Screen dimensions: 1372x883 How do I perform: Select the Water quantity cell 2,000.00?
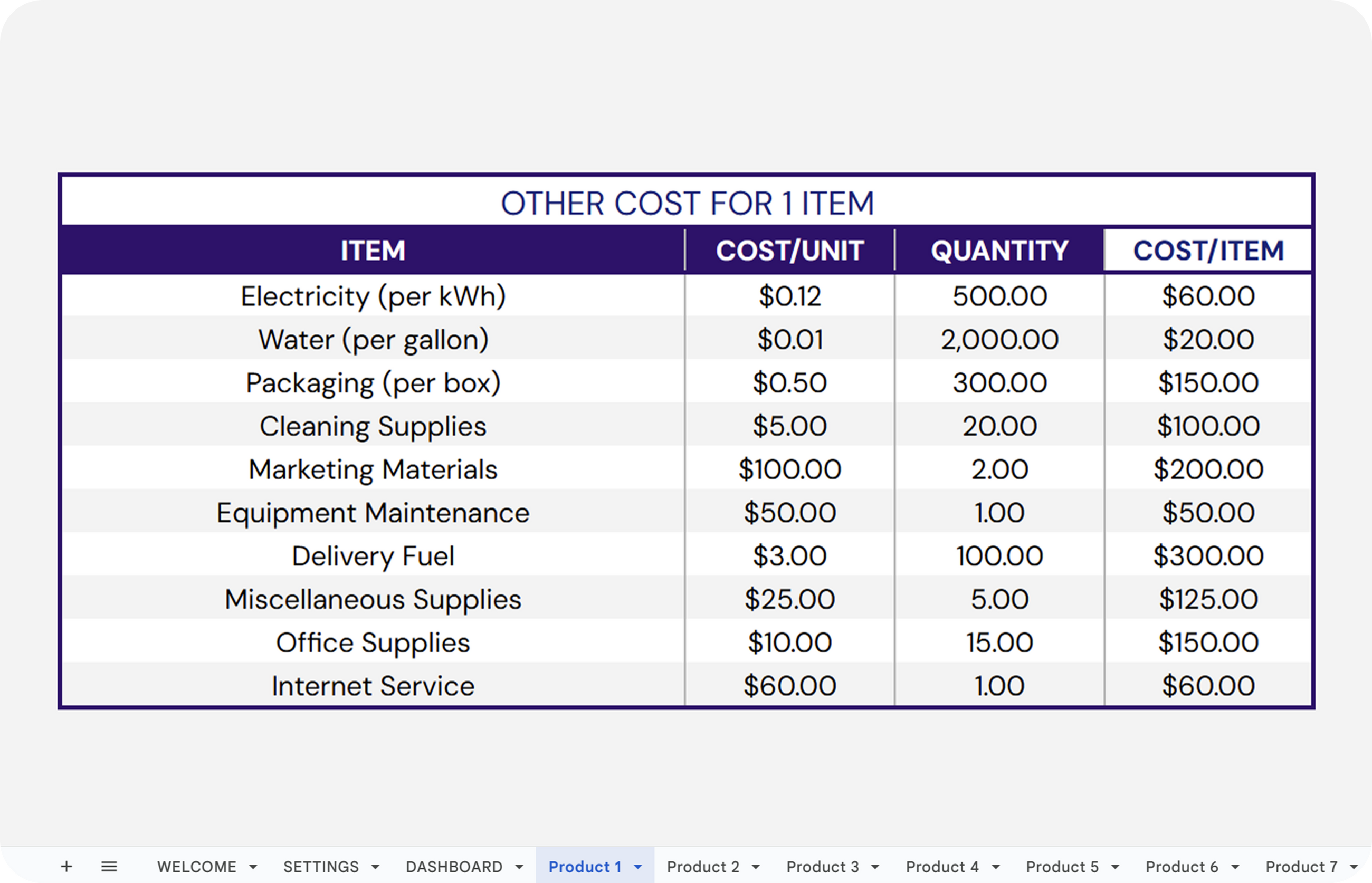pos(999,340)
